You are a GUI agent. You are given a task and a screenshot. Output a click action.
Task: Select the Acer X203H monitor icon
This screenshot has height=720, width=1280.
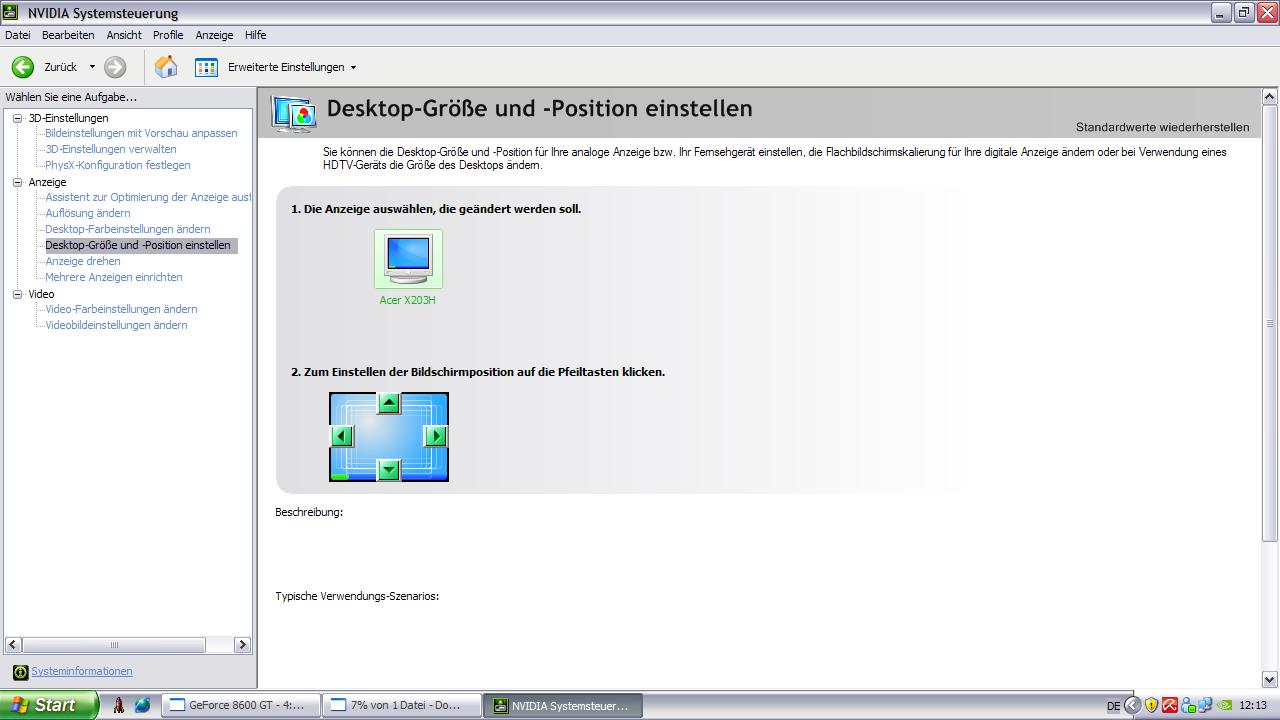click(x=408, y=259)
